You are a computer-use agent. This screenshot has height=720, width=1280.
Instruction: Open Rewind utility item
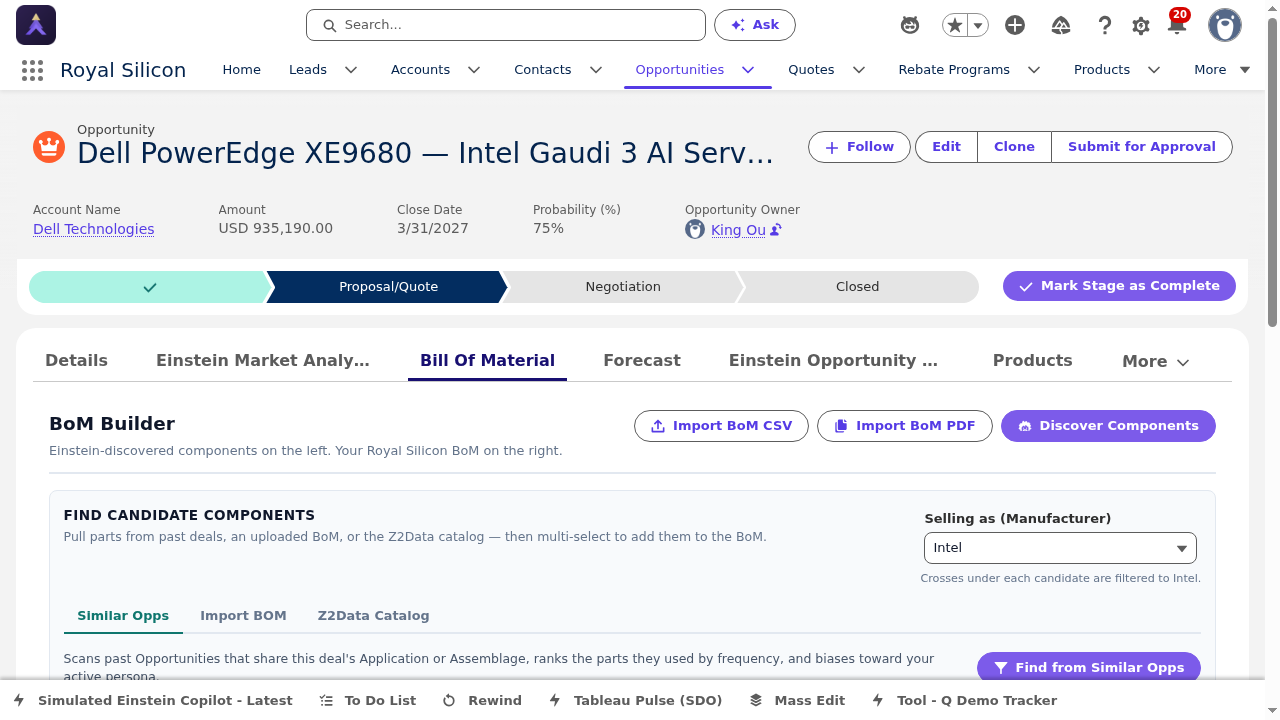(x=482, y=700)
